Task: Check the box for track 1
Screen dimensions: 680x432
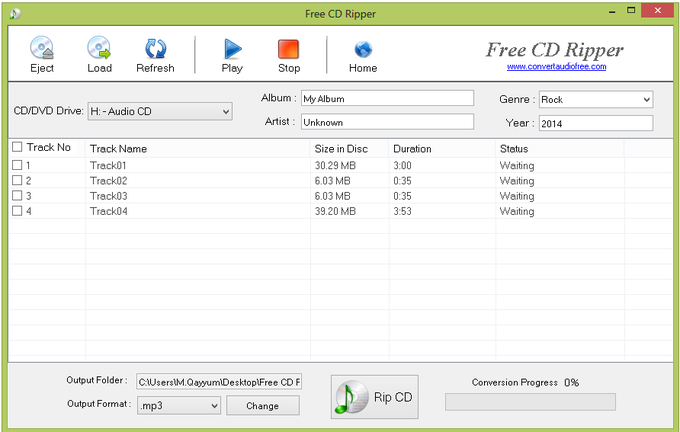Action: (17, 165)
